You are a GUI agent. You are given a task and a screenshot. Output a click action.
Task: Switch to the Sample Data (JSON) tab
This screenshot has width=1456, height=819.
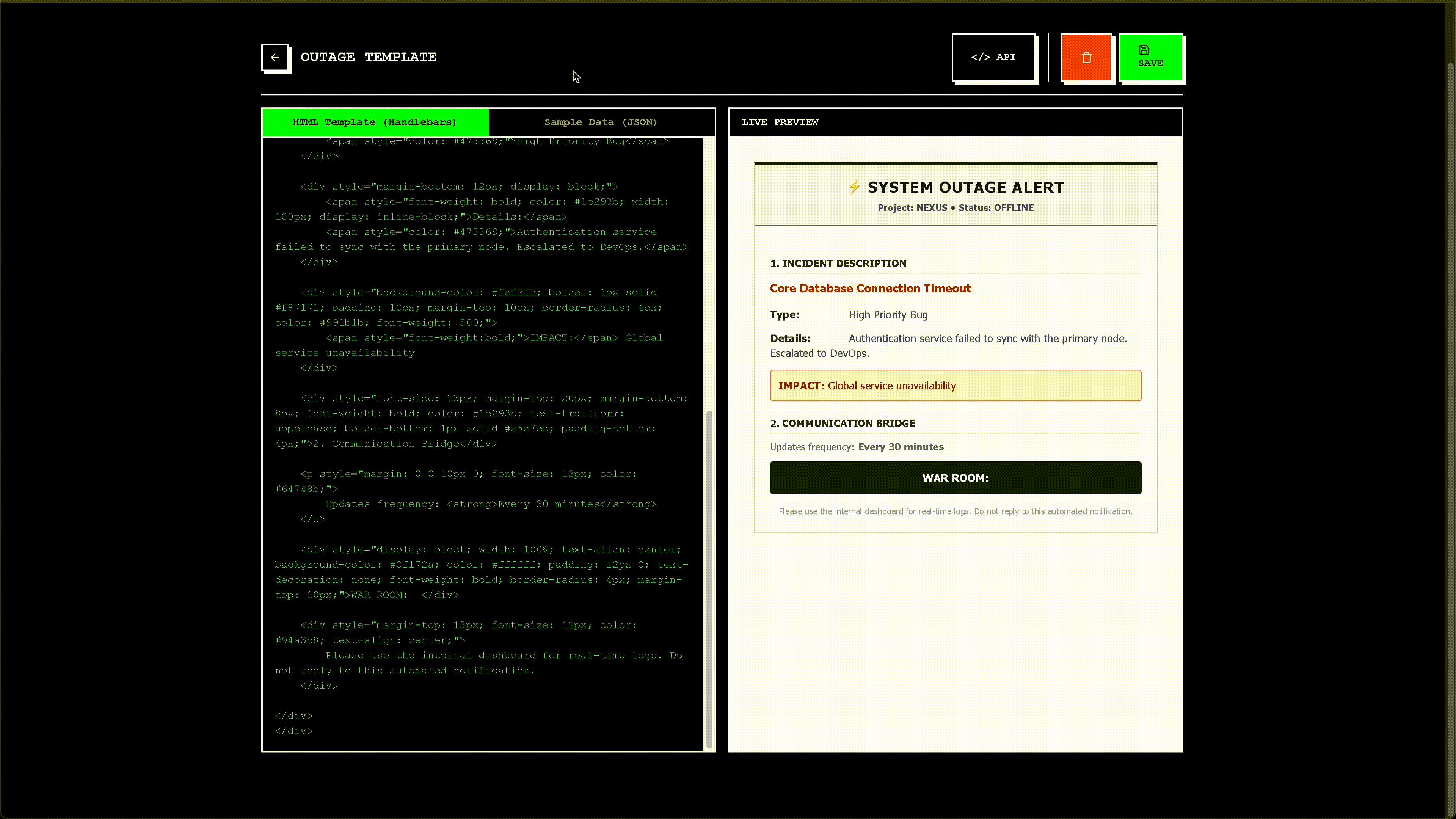(601, 122)
